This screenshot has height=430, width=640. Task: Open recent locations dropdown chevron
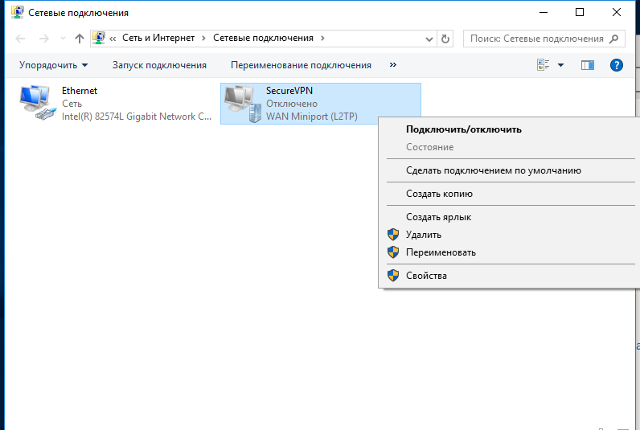[63, 38]
